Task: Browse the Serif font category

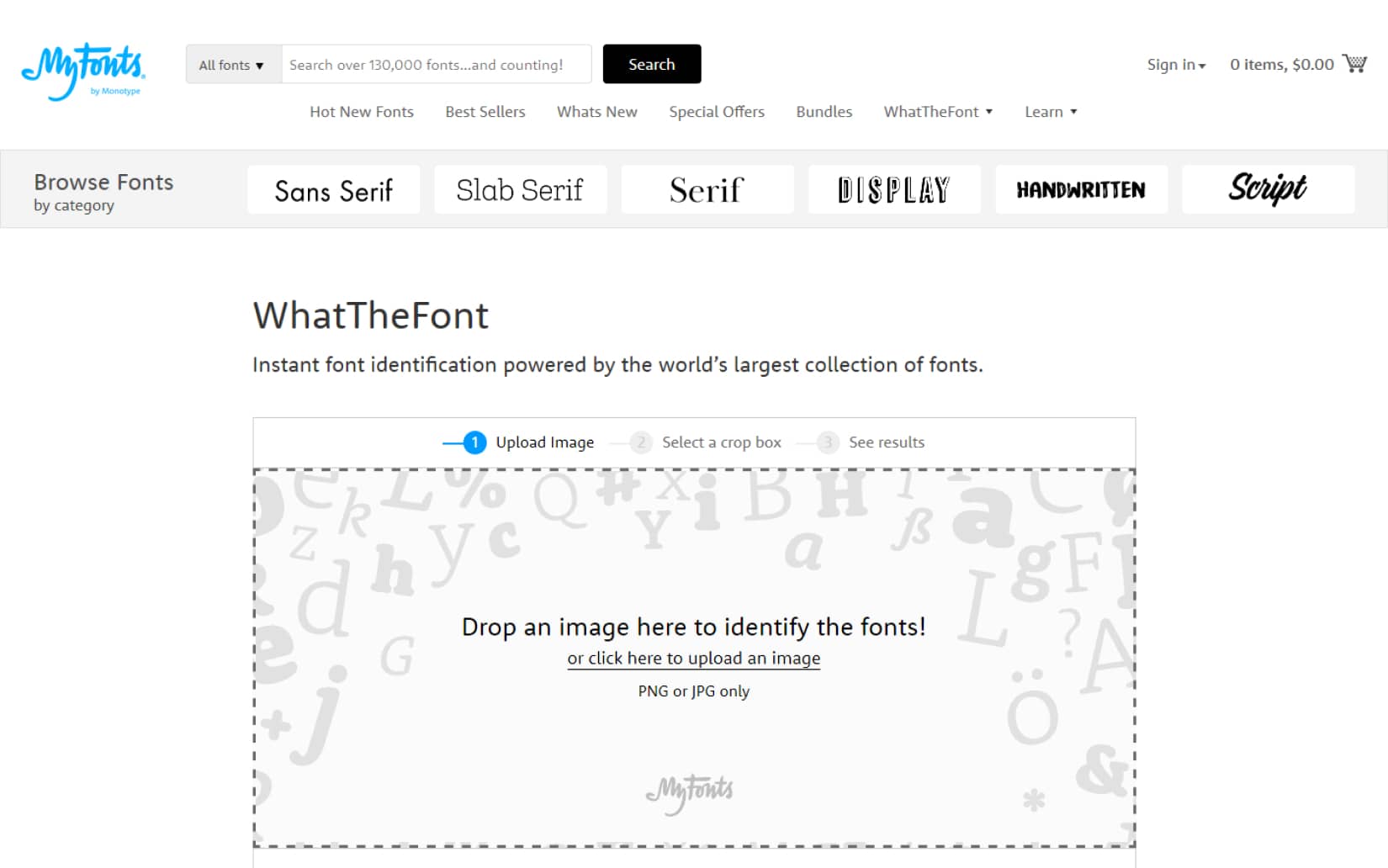Action: point(707,190)
